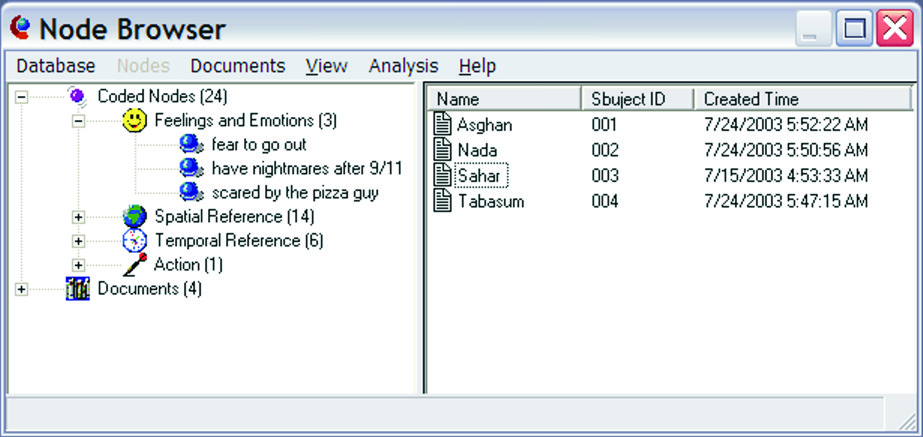Viewport: 923px width, 437px height.
Task: Click the Action node pin icon
Action: click(x=134, y=265)
